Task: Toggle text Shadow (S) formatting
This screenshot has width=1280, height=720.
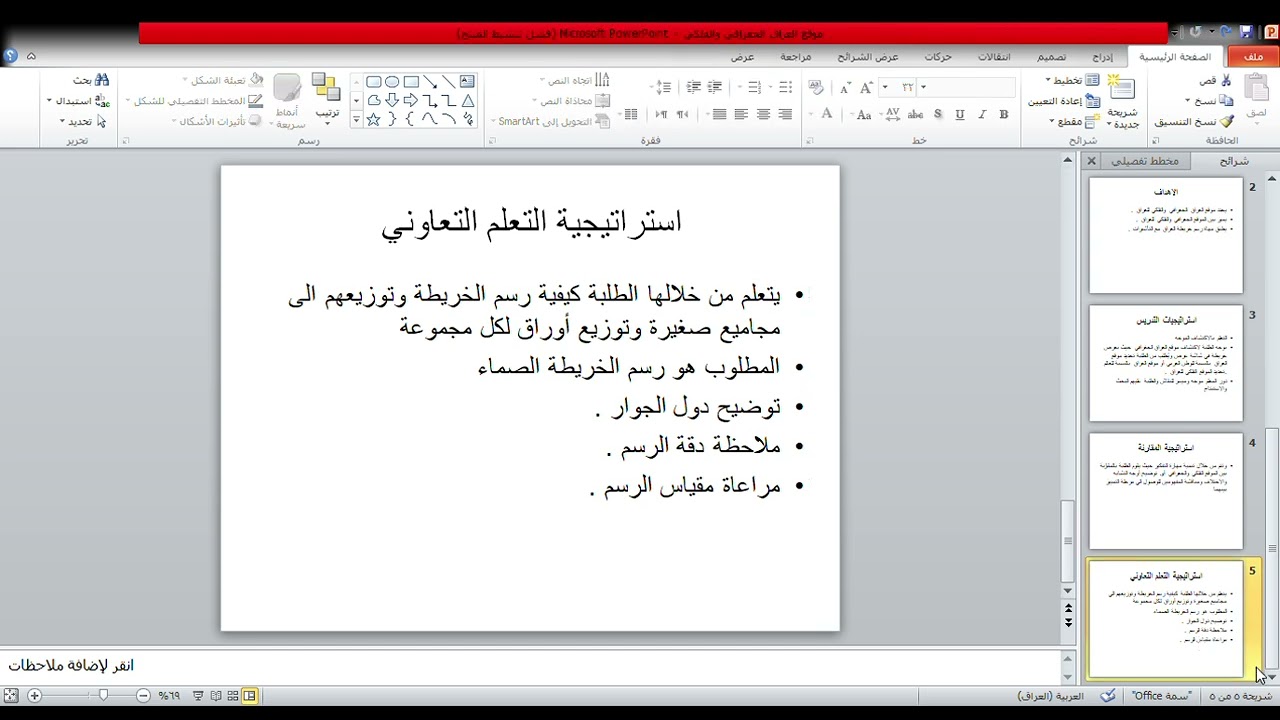Action: pyautogui.click(x=938, y=115)
